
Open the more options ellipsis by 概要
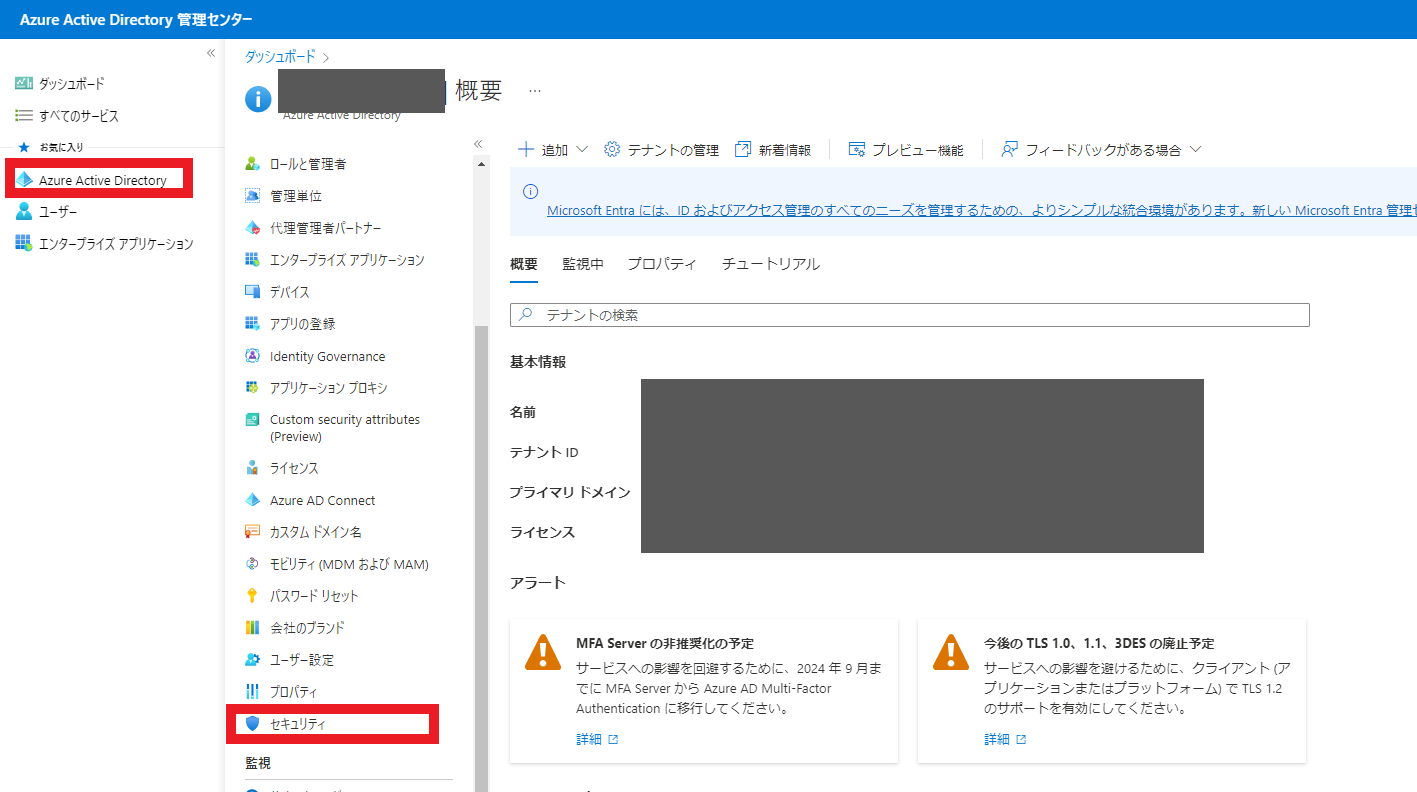(x=535, y=91)
